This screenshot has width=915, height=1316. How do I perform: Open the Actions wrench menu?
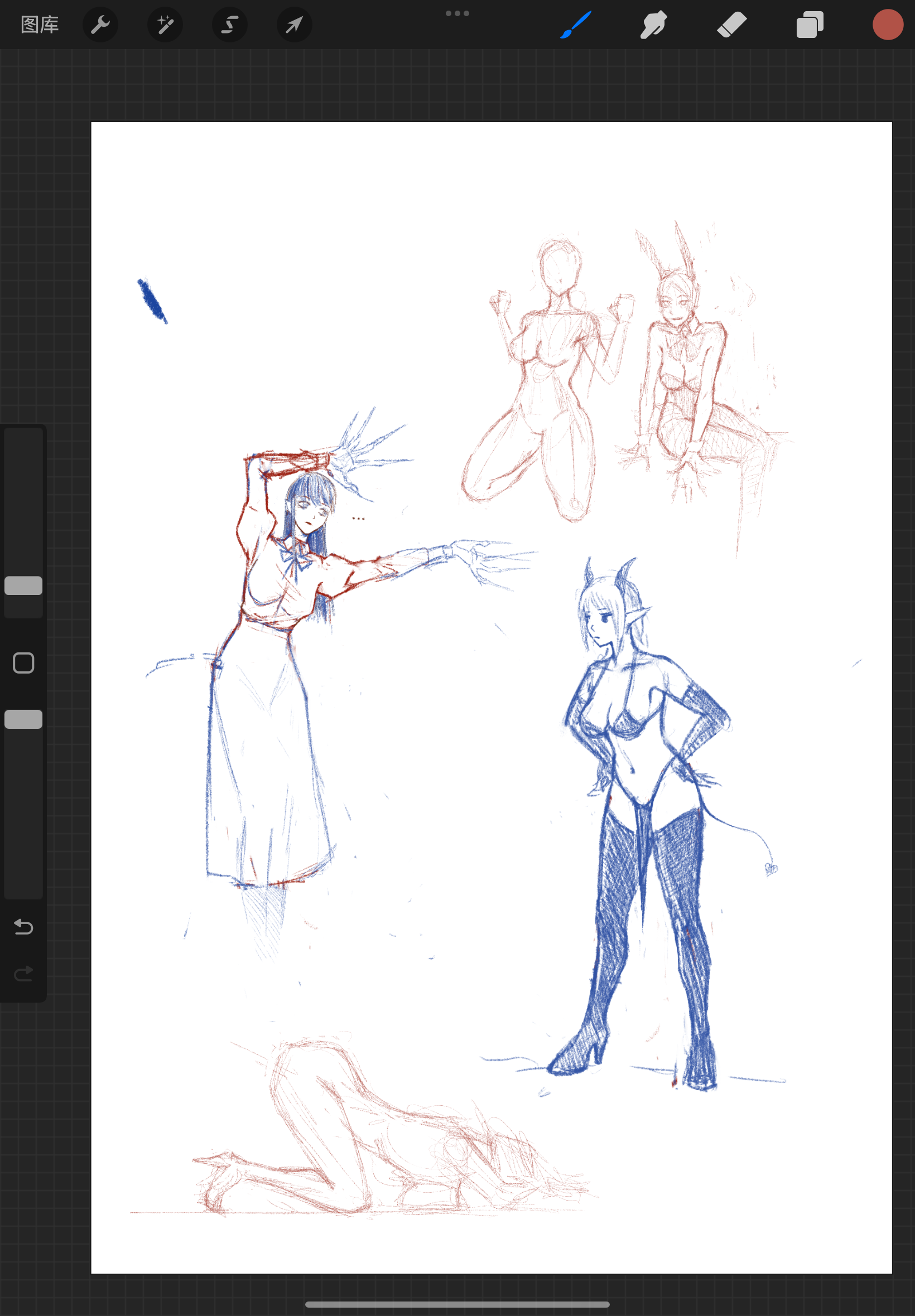click(x=100, y=25)
